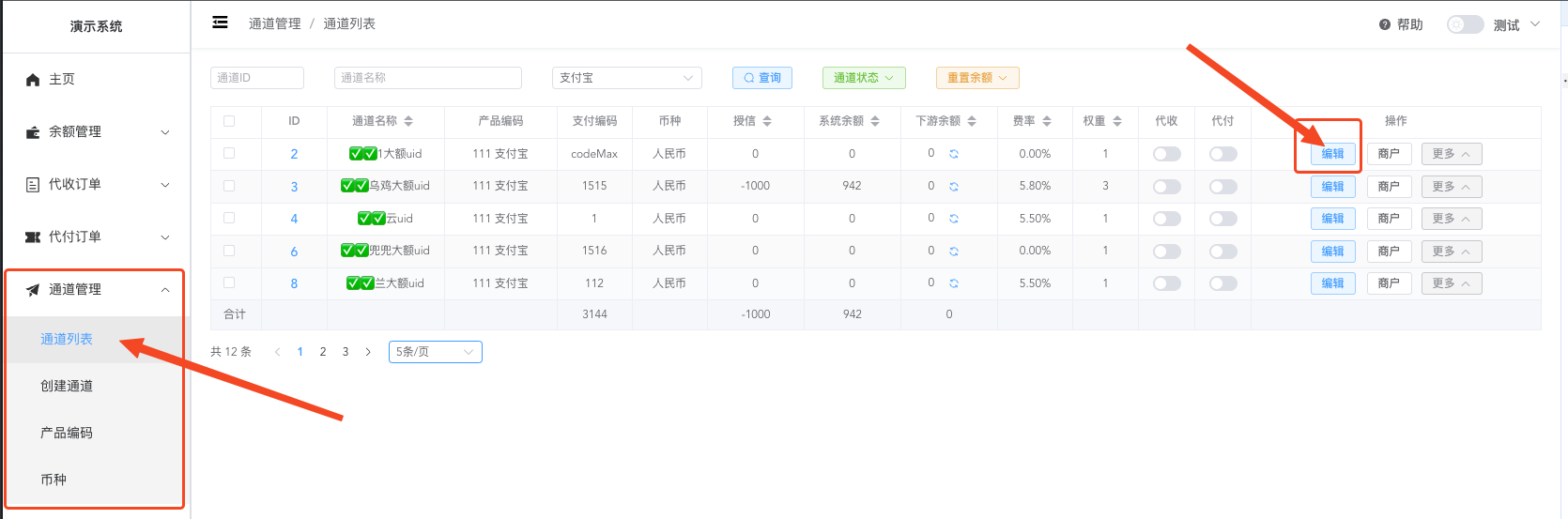
Task: Click the home icon beside 主页
Action: (33, 80)
